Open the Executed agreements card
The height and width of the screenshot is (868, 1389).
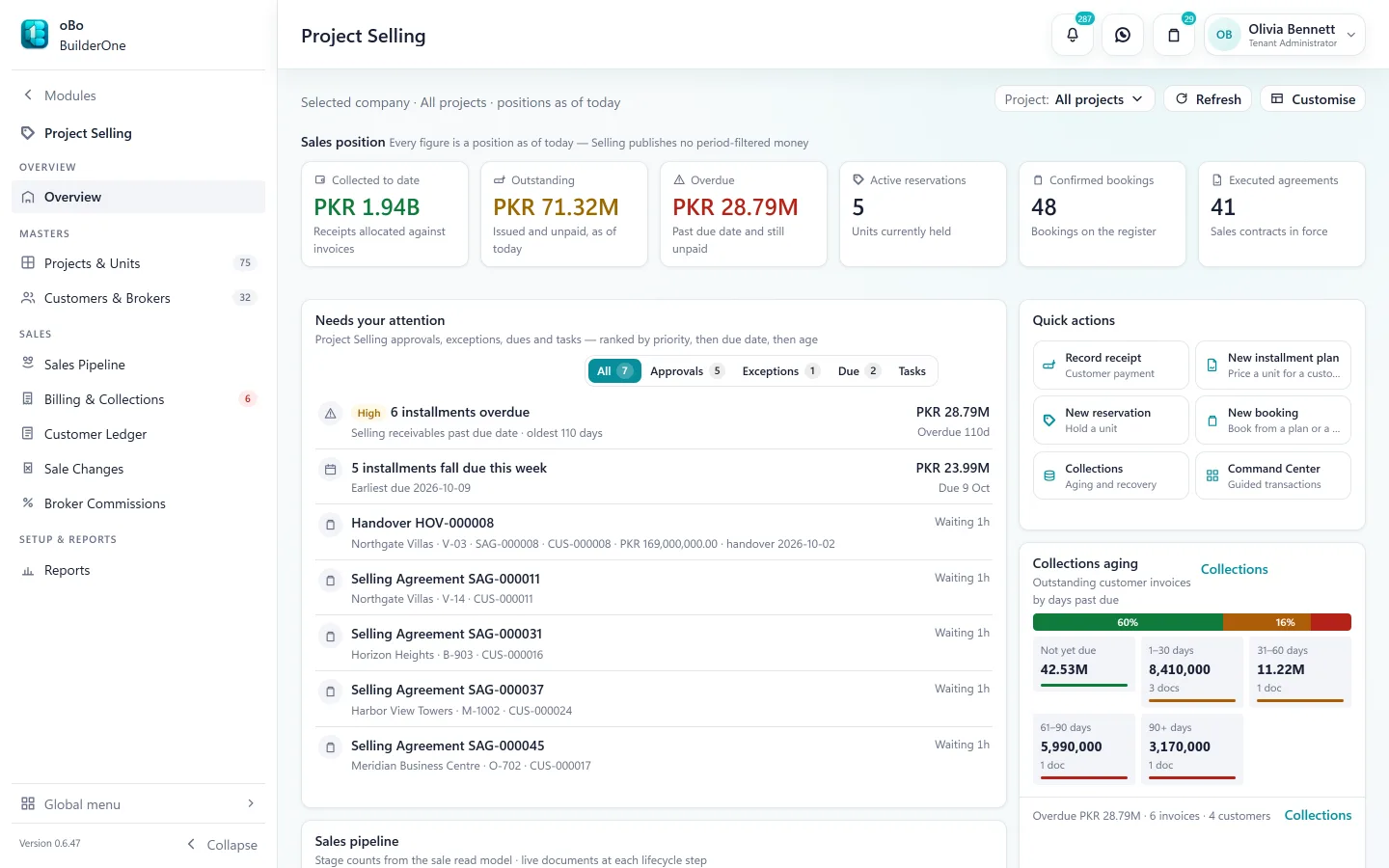pos(1282,214)
